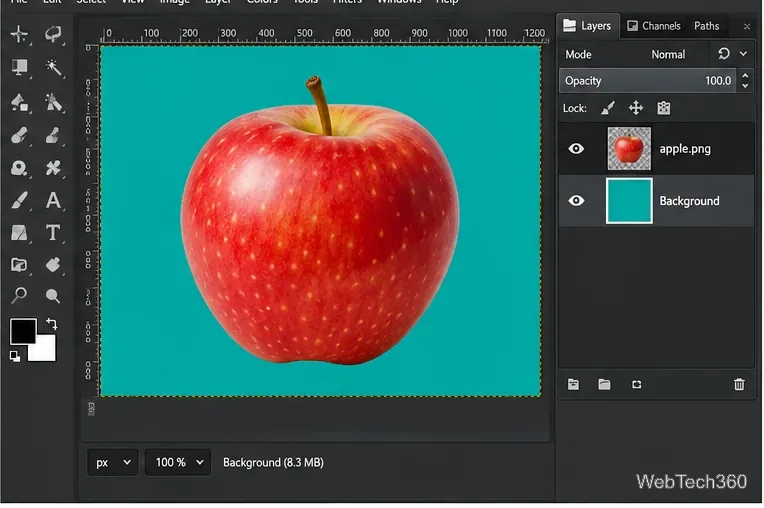Image resolution: width=764 pixels, height=508 pixels.
Task: Select the lasso free select tool
Action: pyautogui.click(x=53, y=34)
